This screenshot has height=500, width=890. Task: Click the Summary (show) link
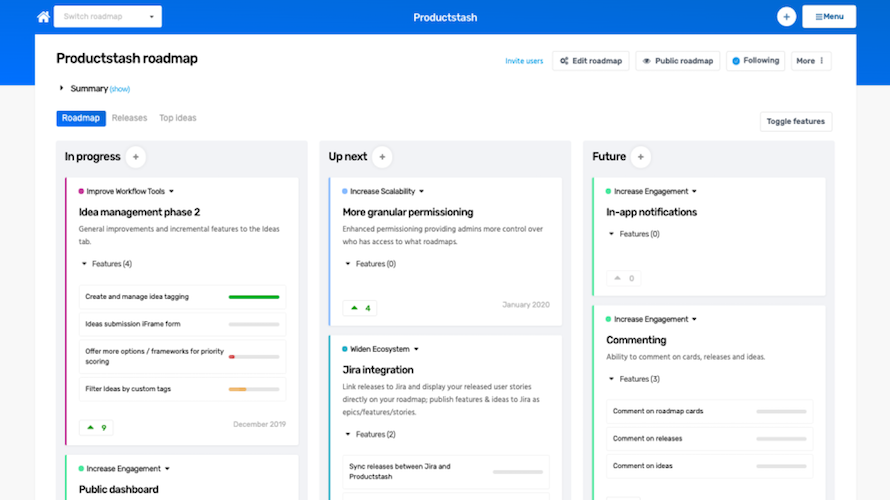coord(120,89)
